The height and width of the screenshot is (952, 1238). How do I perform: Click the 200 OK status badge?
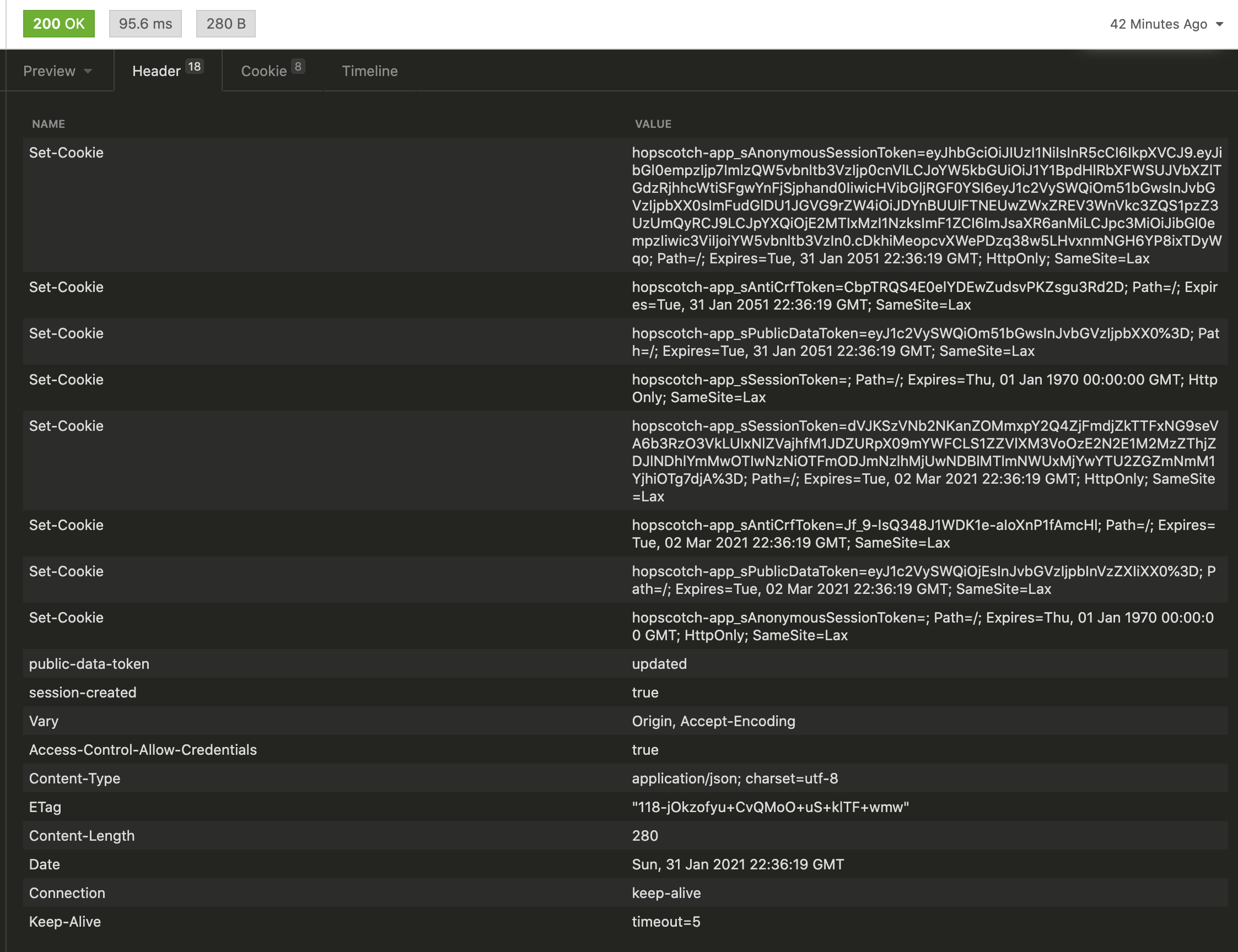coord(58,23)
